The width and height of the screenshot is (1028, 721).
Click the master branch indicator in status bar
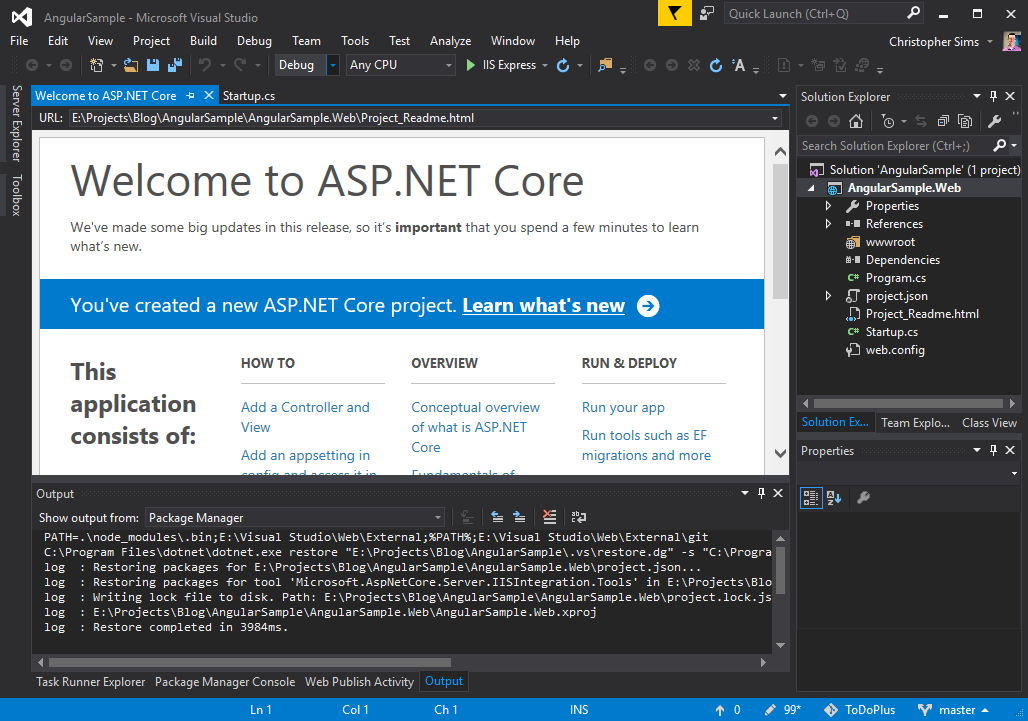click(x=954, y=709)
